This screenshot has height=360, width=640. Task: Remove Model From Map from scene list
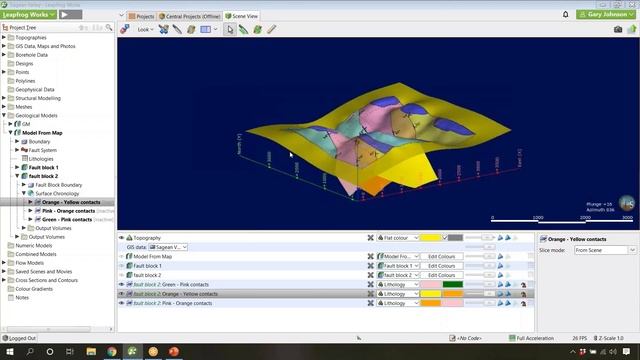pos(371,256)
